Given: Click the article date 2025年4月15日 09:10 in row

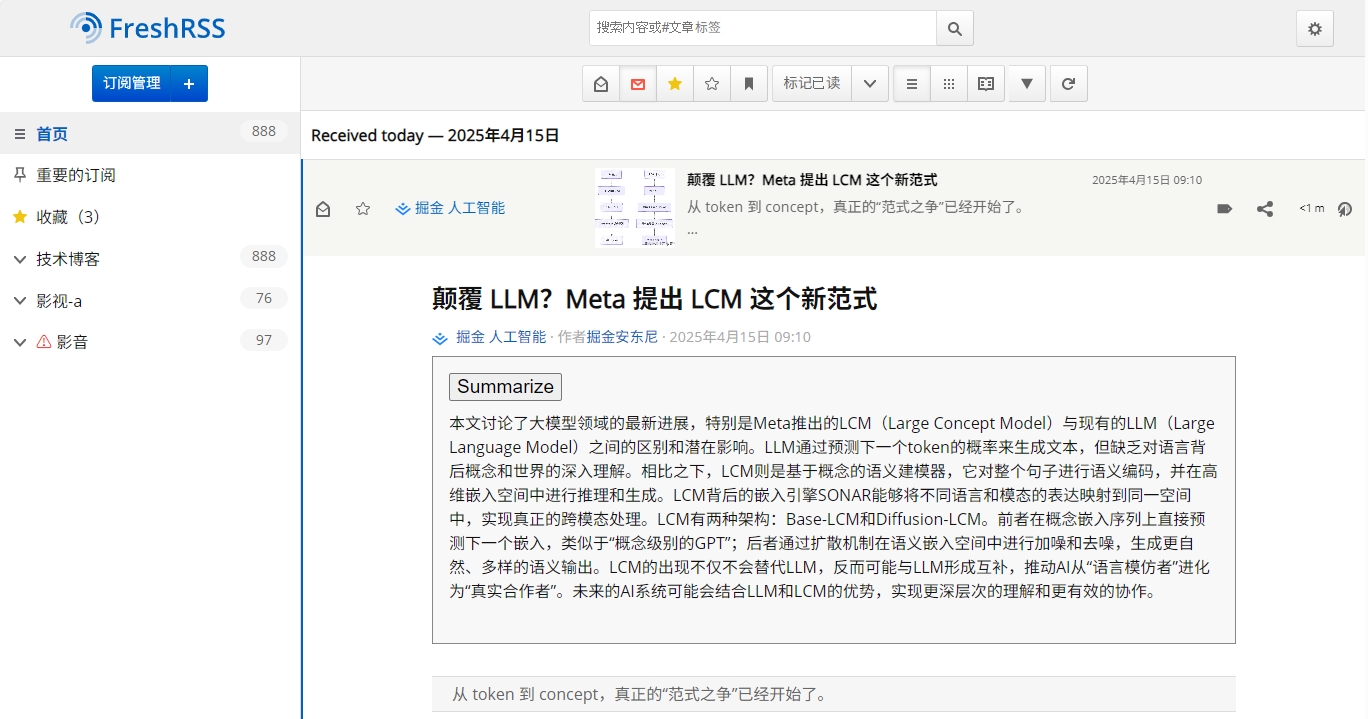Looking at the screenshot, I should pos(1147,180).
